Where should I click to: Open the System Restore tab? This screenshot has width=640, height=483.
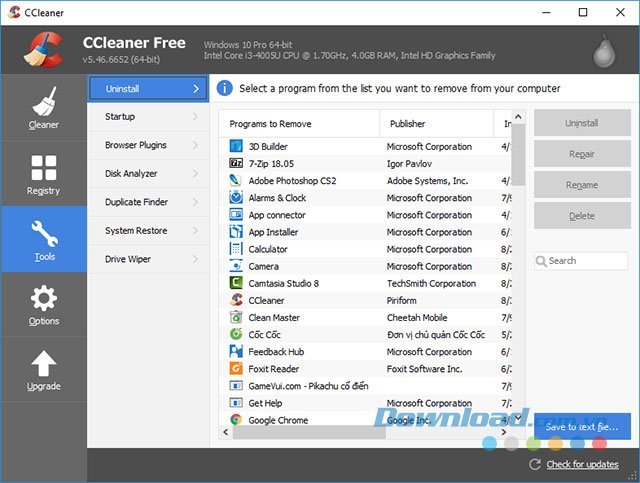149,231
